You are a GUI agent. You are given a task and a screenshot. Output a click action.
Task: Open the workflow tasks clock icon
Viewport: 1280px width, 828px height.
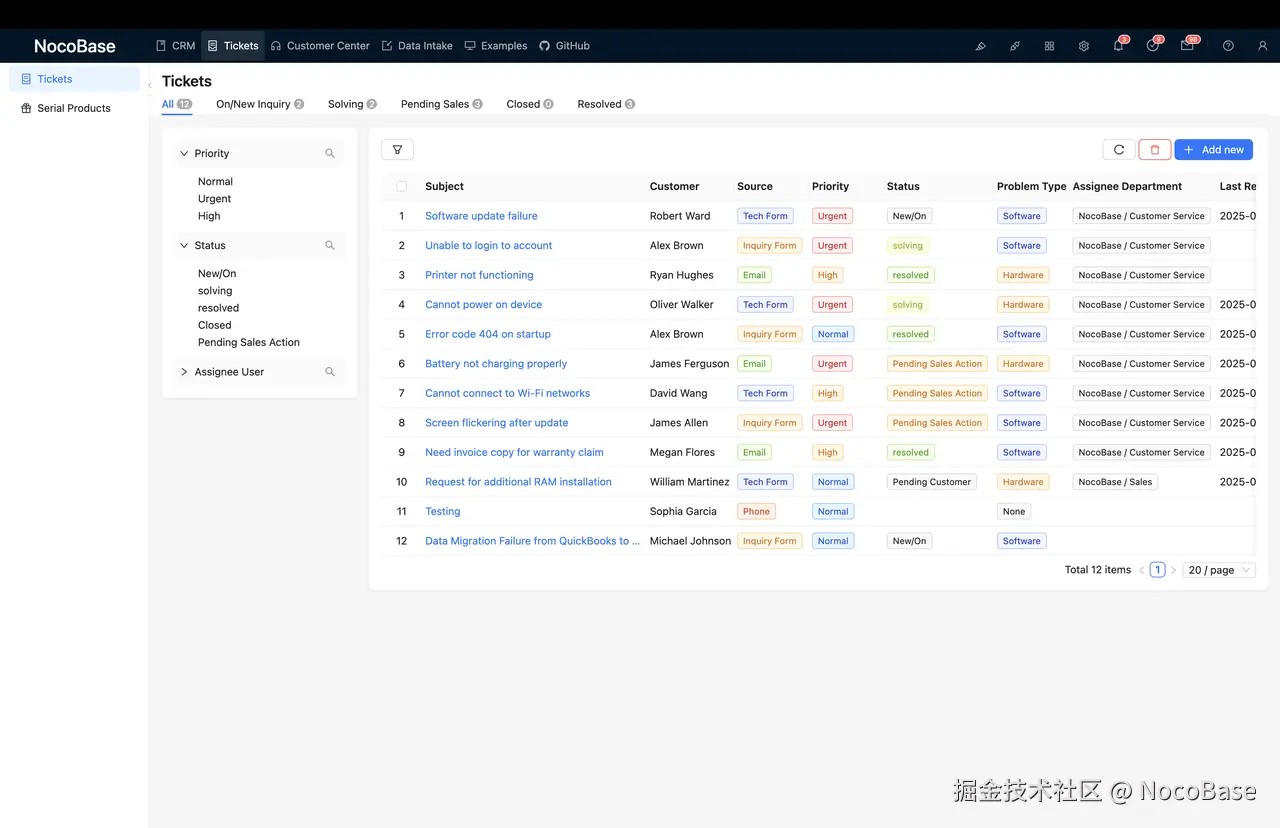click(1153, 46)
